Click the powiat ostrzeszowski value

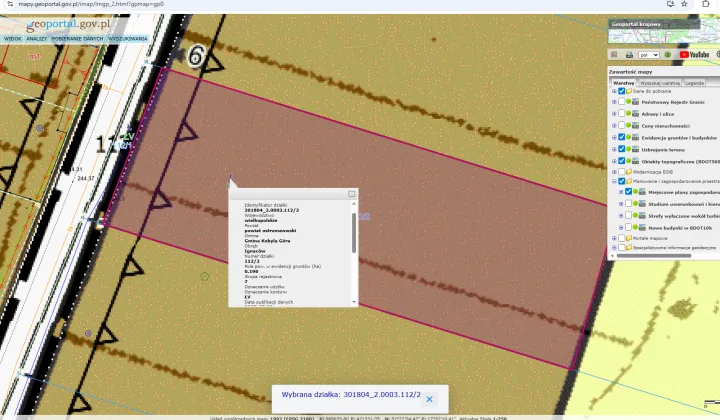[270, 230]
